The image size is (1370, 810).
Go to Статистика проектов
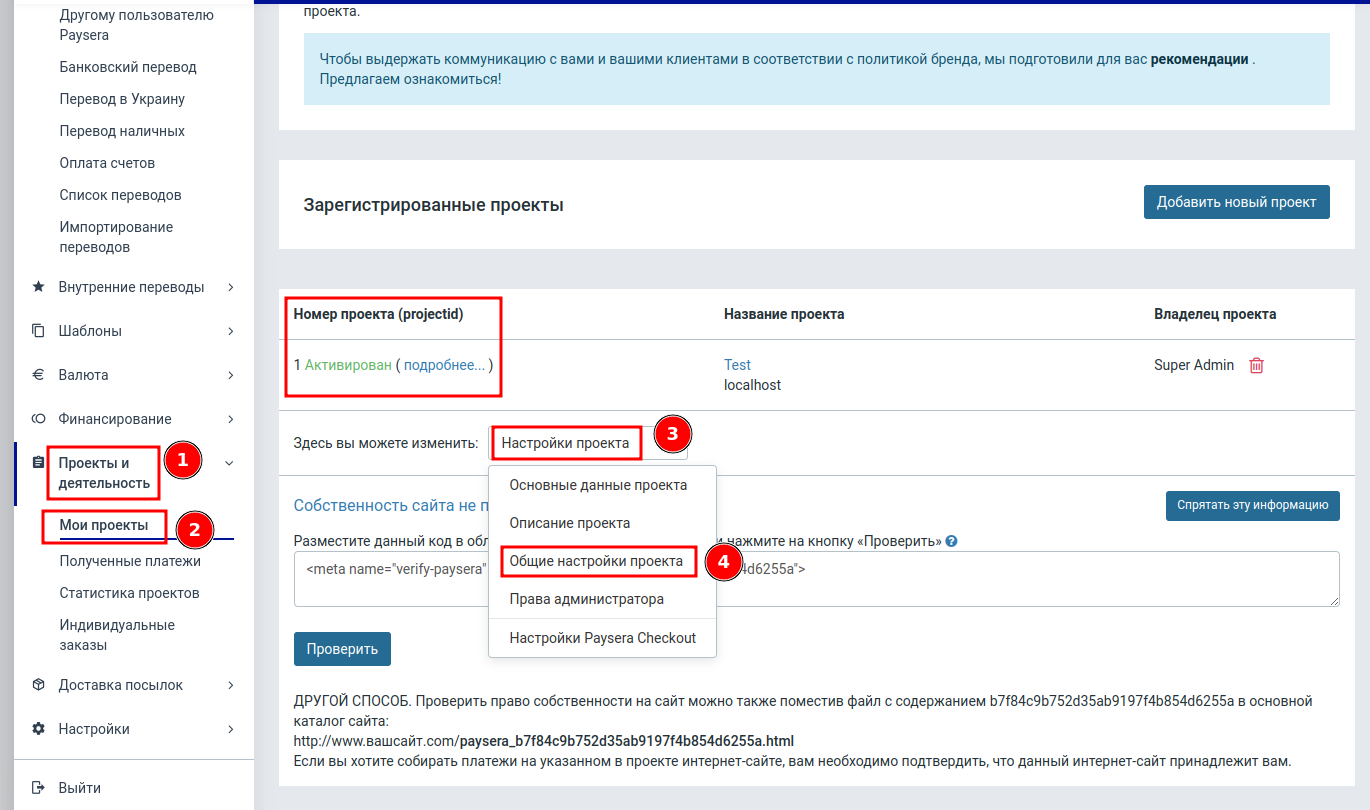pos(129,593)
